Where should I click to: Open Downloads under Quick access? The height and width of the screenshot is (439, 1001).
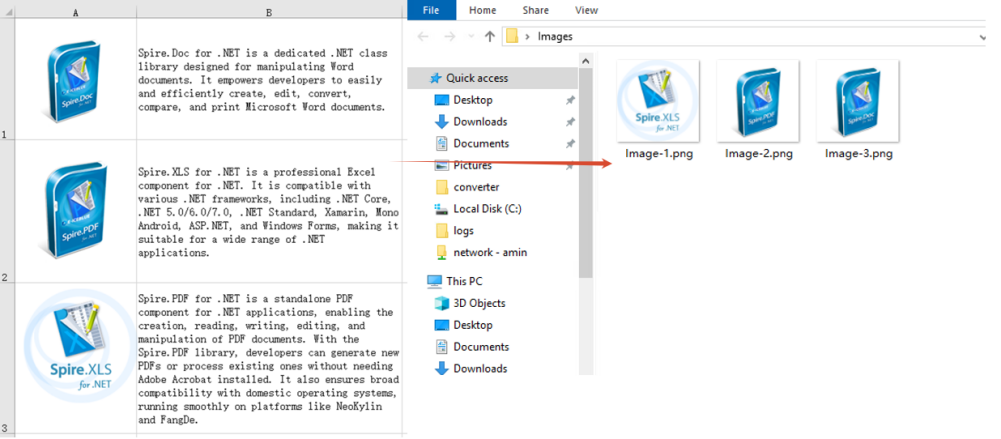[x=480, y=121]
